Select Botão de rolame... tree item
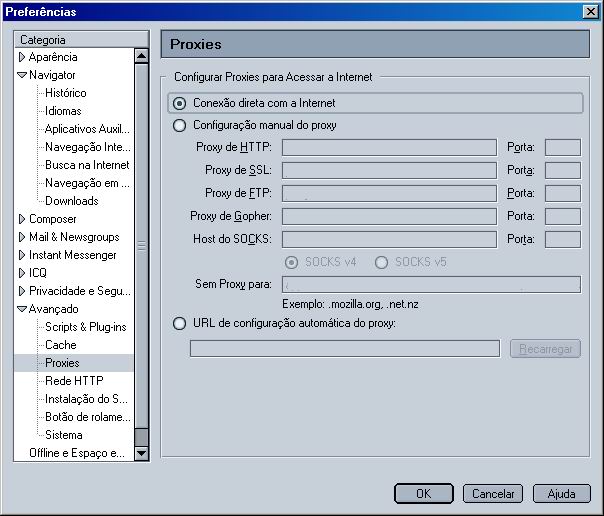 click(x=88, y=417)
